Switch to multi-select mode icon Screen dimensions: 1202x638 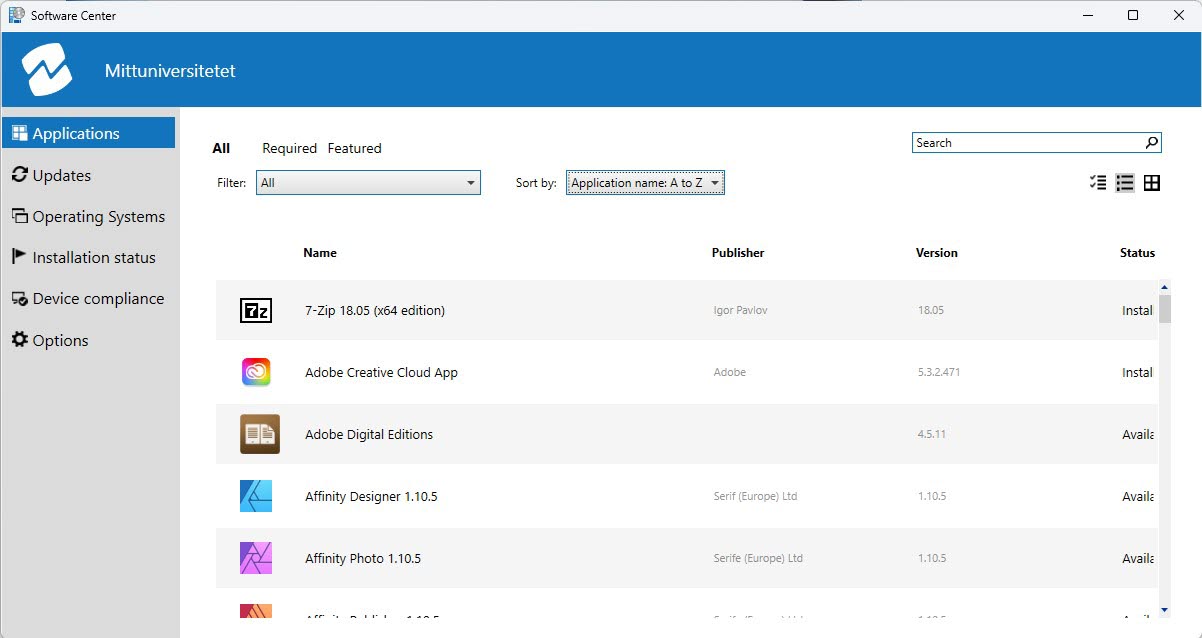click(x=1098, y=183)
